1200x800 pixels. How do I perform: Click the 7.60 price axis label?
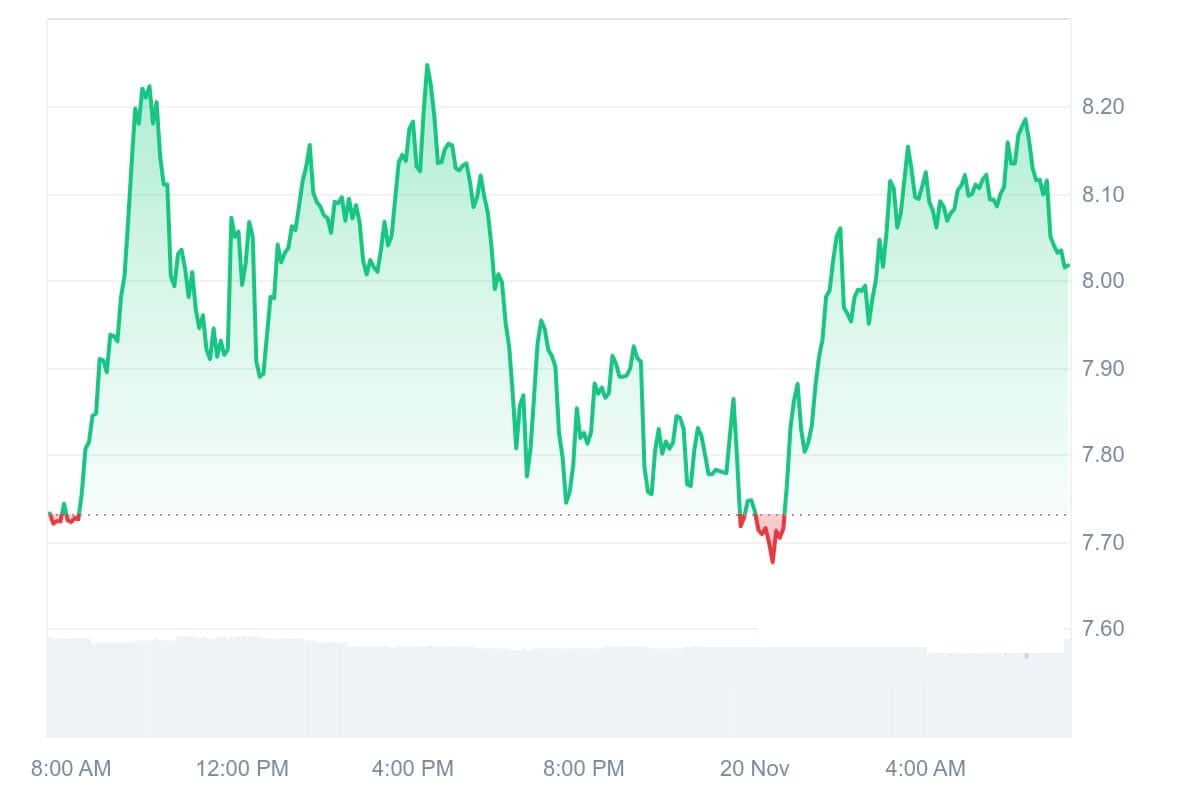(x=1104, y=629)
